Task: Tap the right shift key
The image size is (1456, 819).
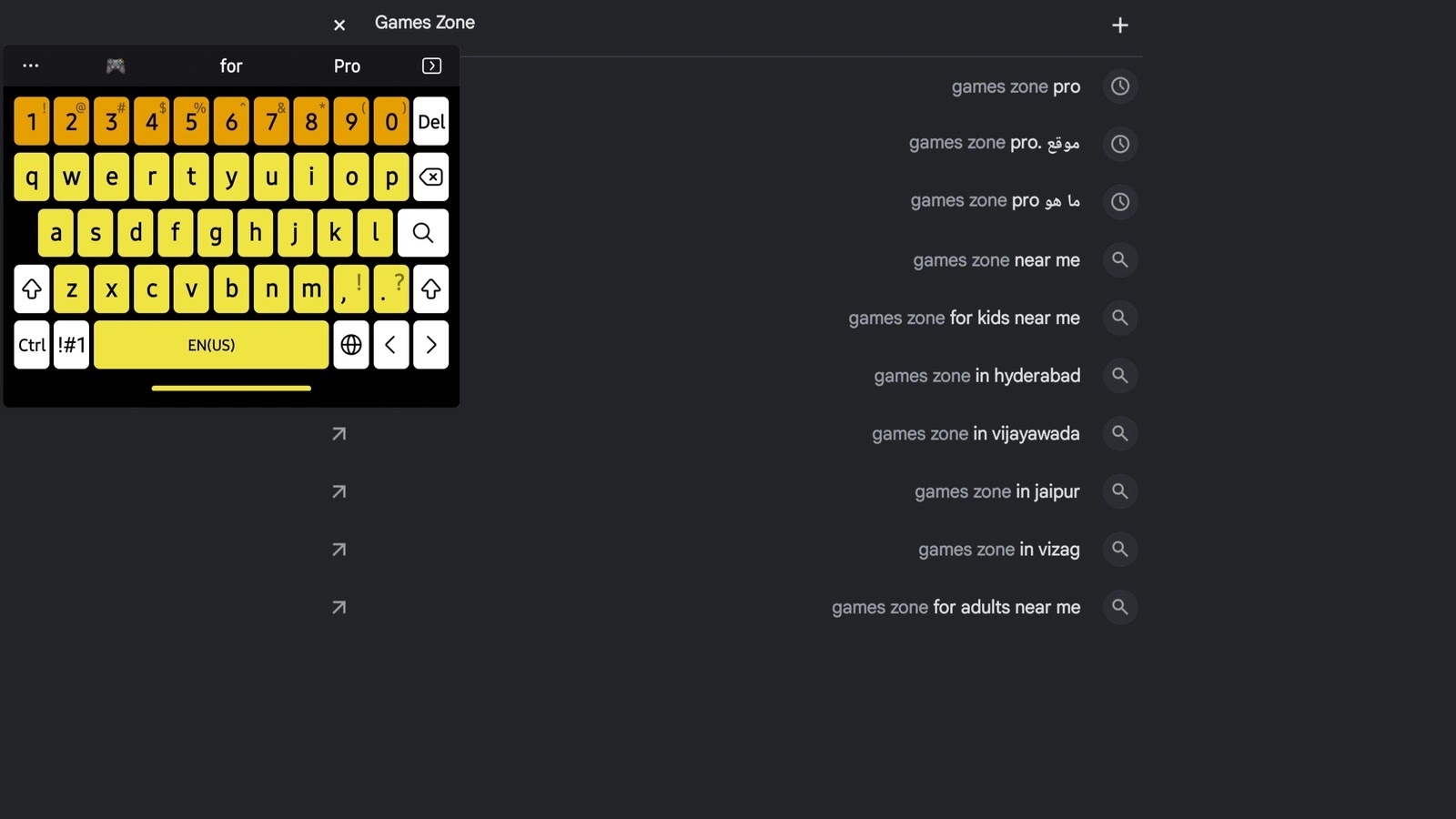Action: [x=431, y=289]
